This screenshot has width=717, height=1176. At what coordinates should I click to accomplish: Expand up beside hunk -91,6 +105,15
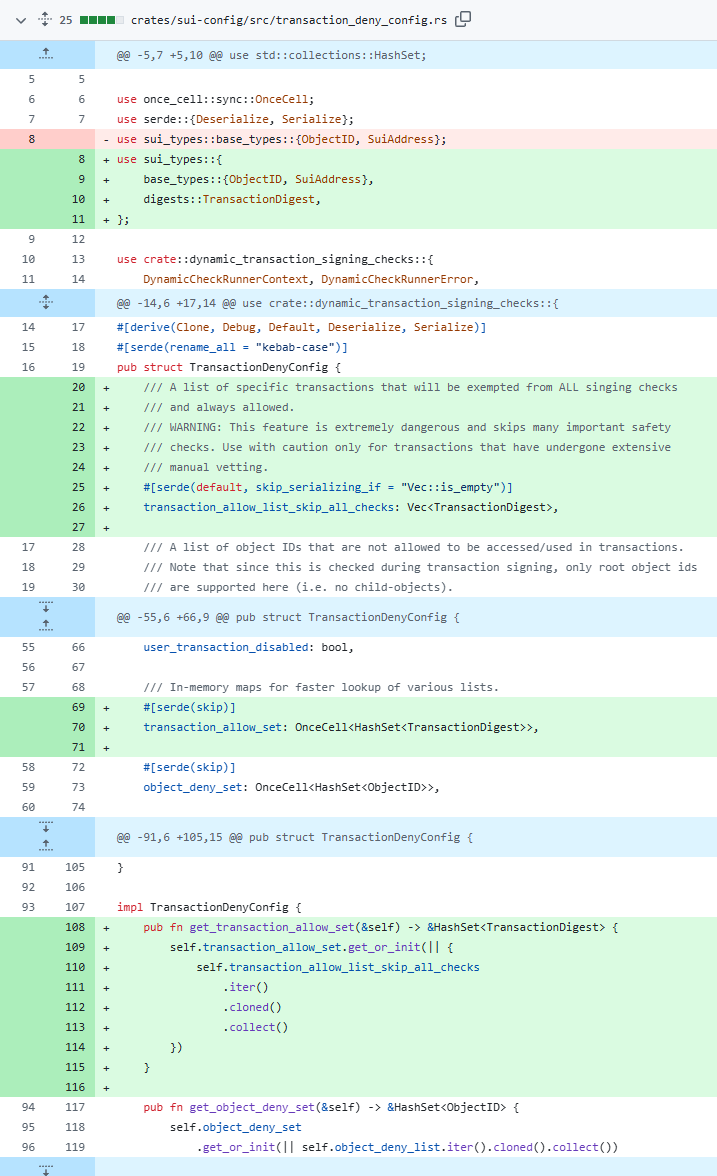pos(47,844)
